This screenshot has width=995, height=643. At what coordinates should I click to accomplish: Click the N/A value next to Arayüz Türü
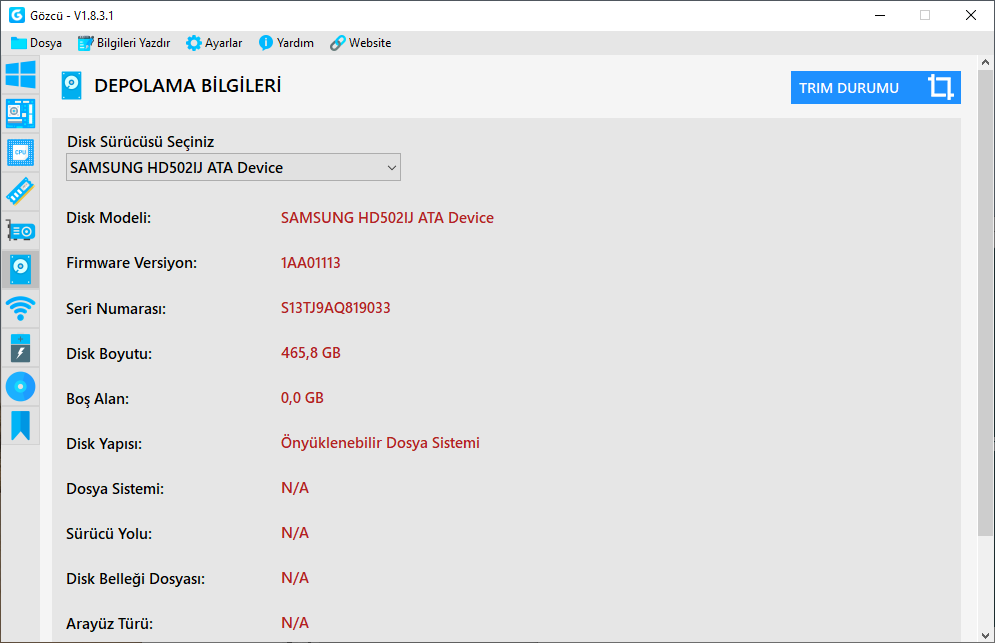coord(295,623)
